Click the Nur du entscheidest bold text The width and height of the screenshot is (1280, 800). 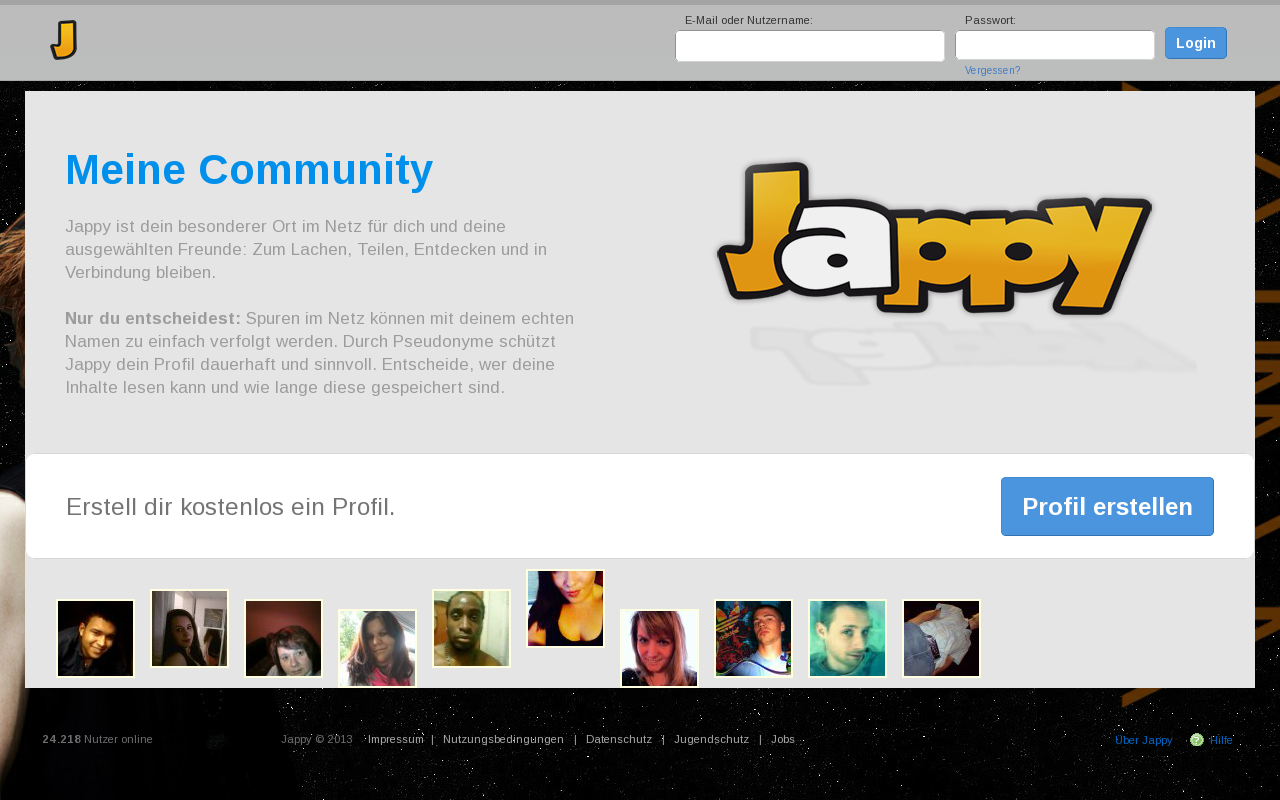coord(153,318)
